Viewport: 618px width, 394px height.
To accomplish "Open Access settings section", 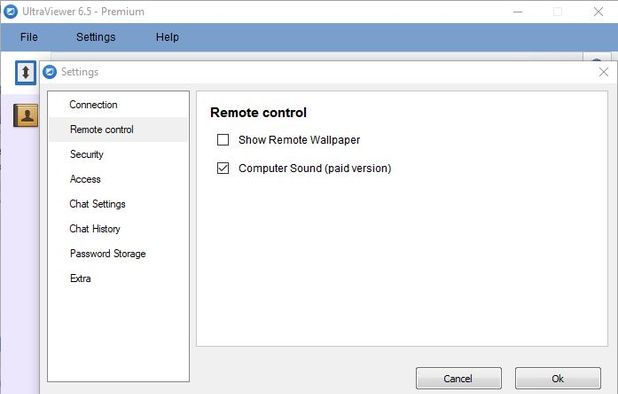I will [x=118, y=179].
